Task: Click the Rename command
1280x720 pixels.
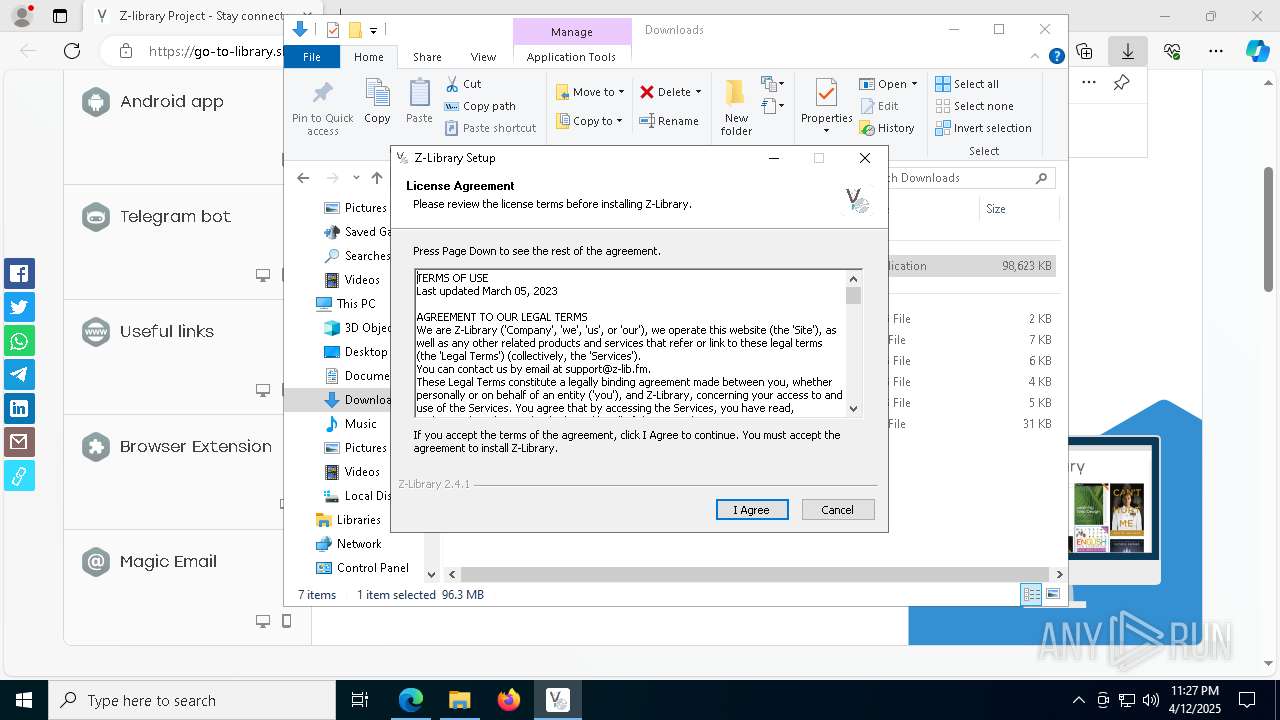Action: pos(669,121)
